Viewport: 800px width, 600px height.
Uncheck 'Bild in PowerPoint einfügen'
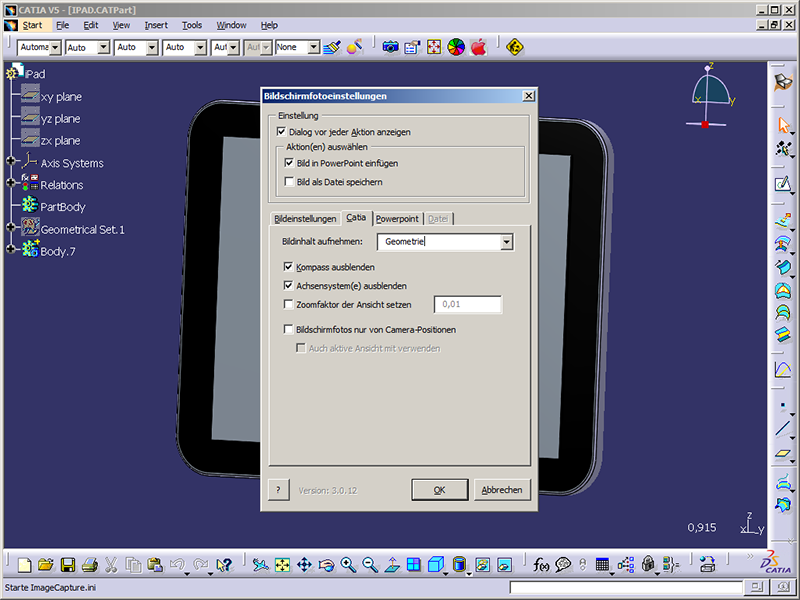(x=289, y=163)
